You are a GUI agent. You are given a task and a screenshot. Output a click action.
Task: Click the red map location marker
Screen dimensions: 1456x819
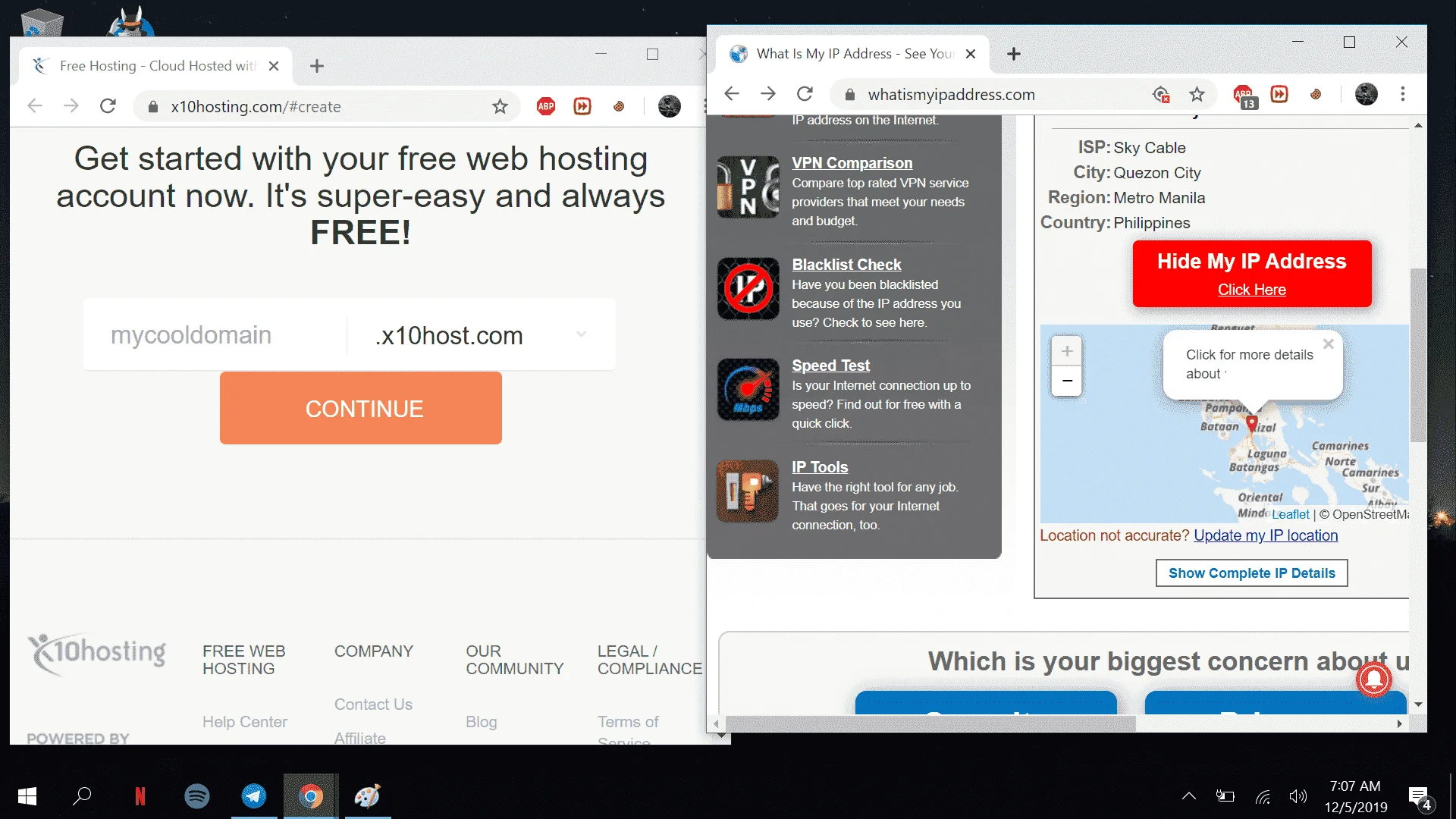pyautogui.click(x=1252, y=422)
